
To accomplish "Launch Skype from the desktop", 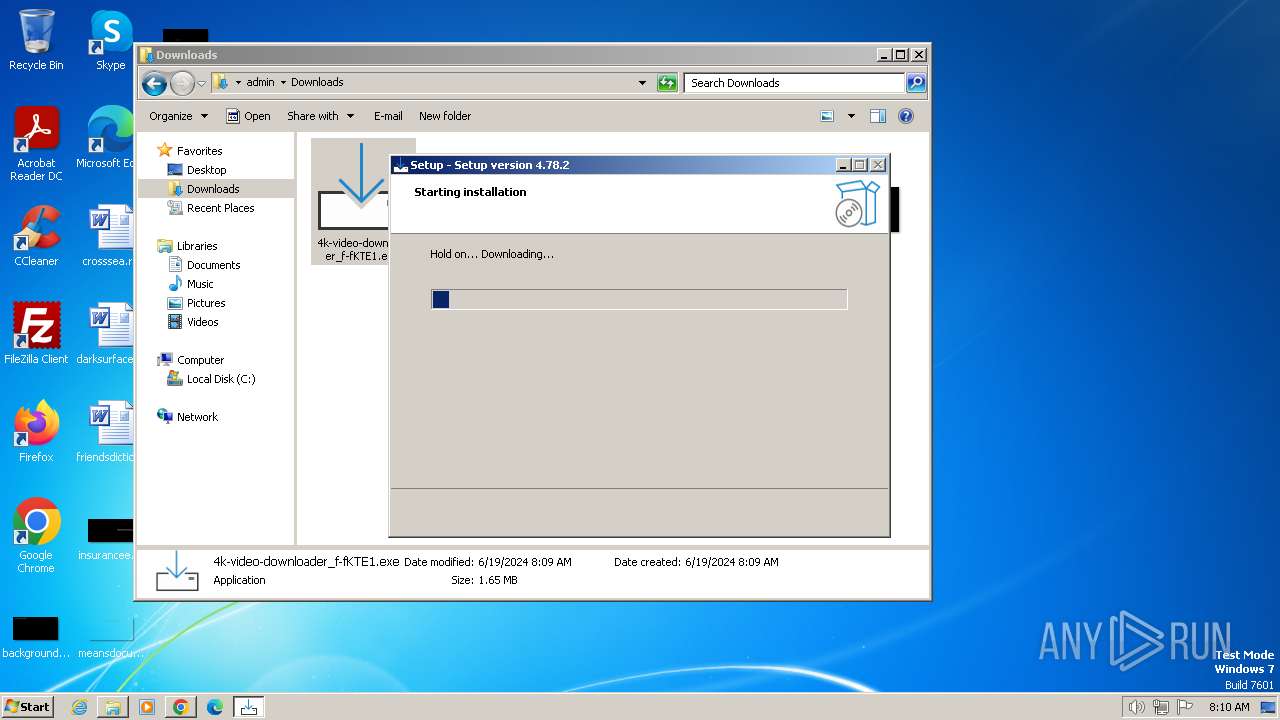I will pos(110,40).
